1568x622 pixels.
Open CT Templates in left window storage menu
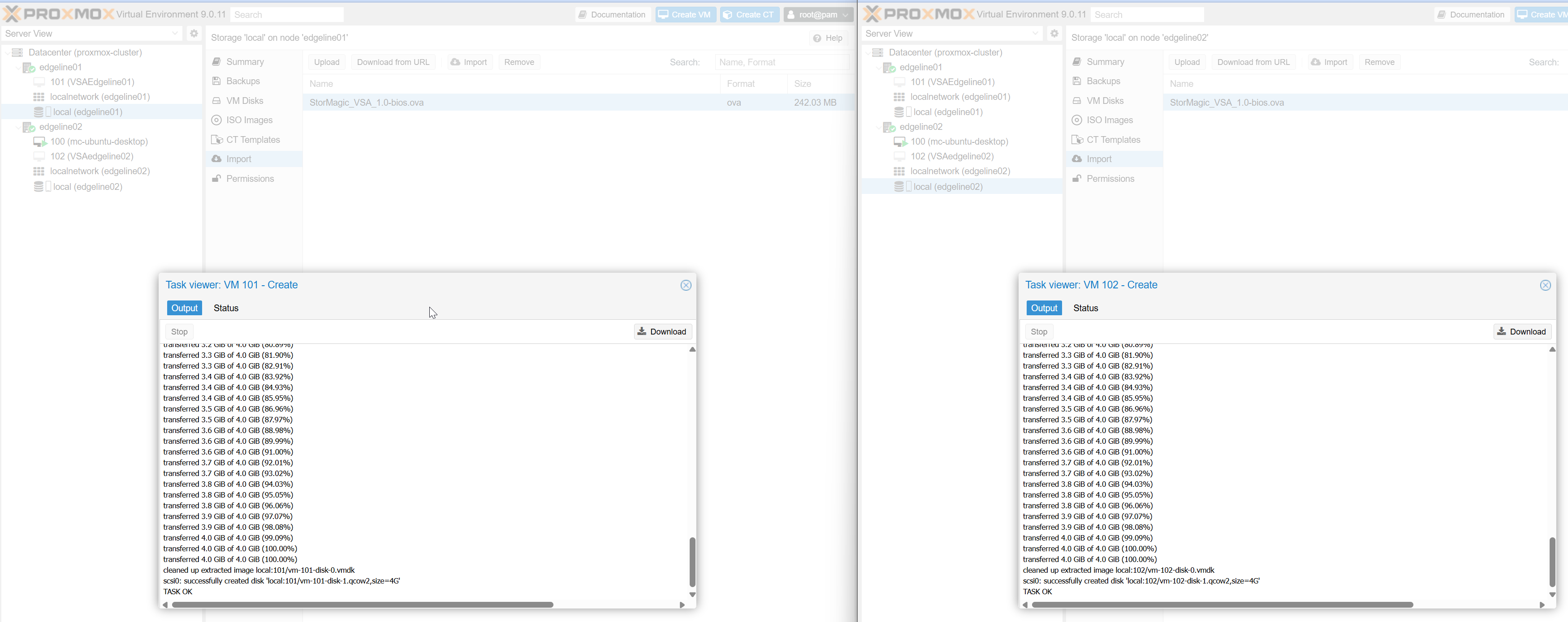(254, 140)
